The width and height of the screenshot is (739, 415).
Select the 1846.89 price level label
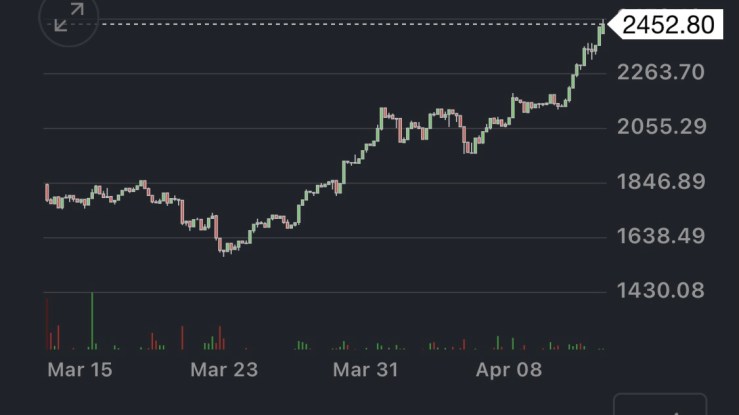[x=662, y=182]
